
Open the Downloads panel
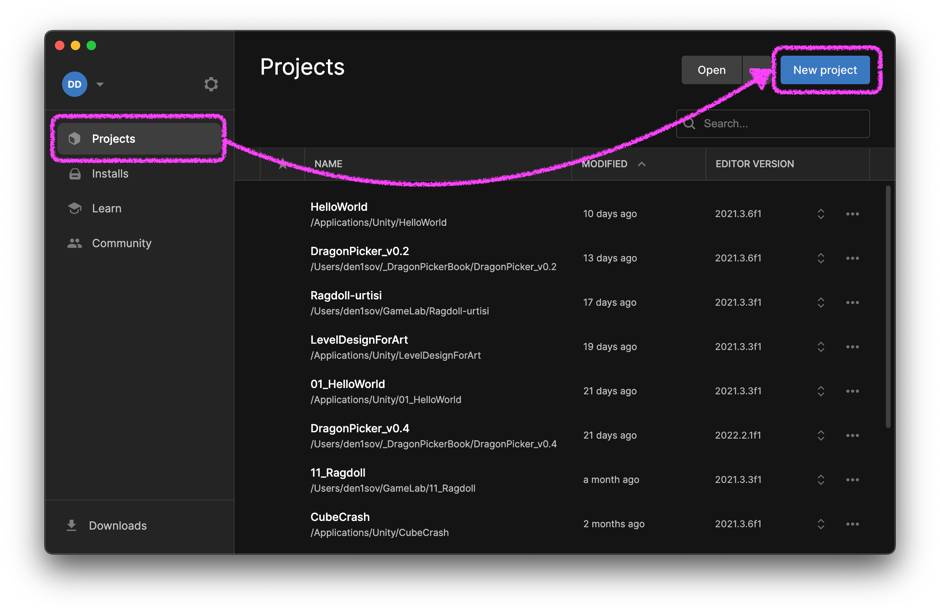coord(107,526)
